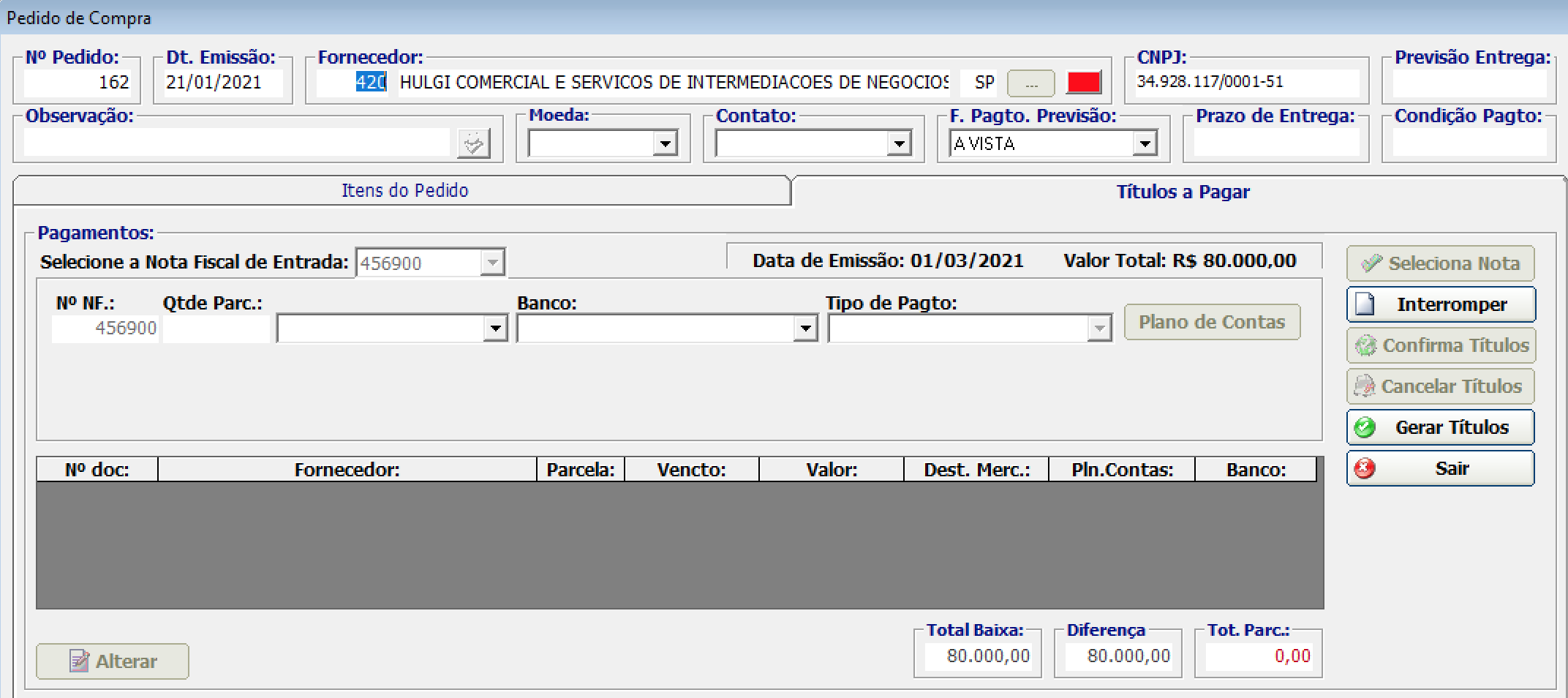Click the Prazo de Entrega field
1568x698 pixels.
tap(1276, 143)
